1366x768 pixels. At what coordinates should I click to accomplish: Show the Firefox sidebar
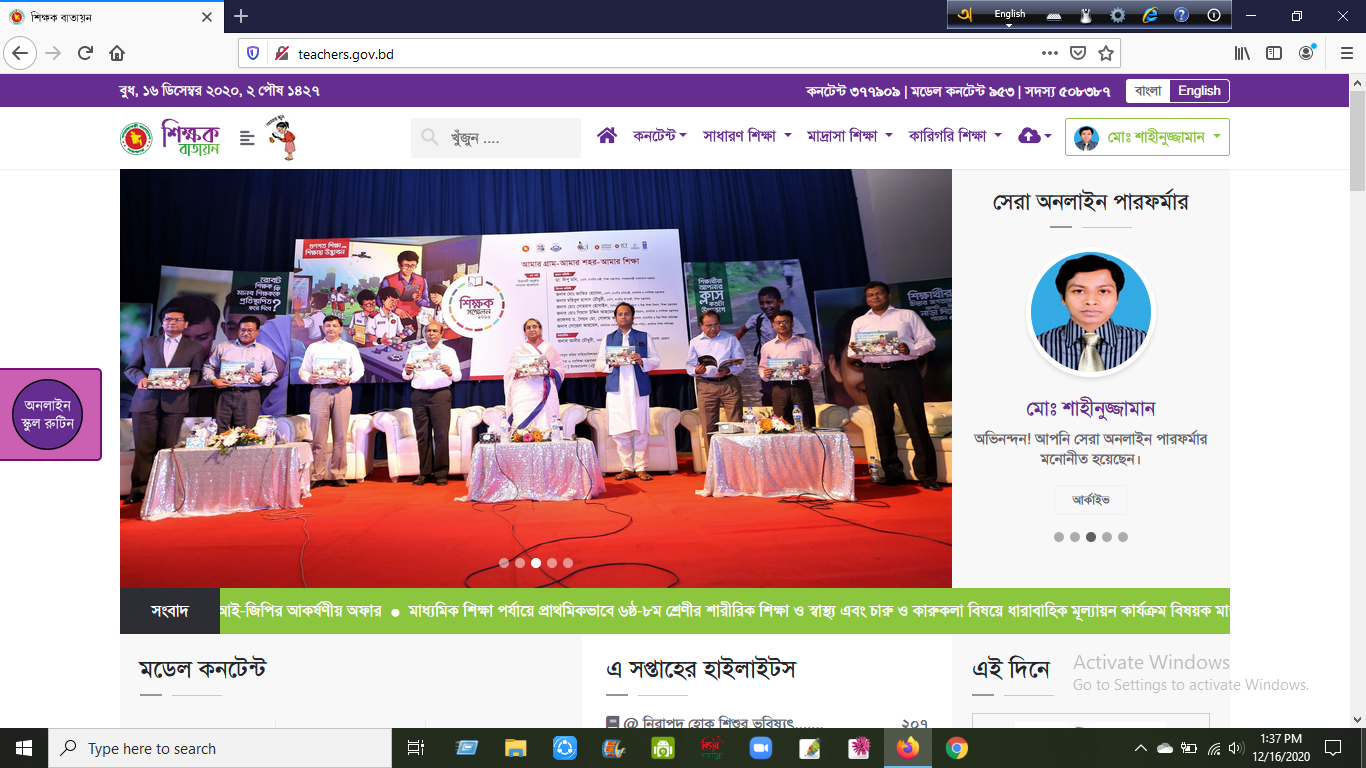coord(1274,53)
